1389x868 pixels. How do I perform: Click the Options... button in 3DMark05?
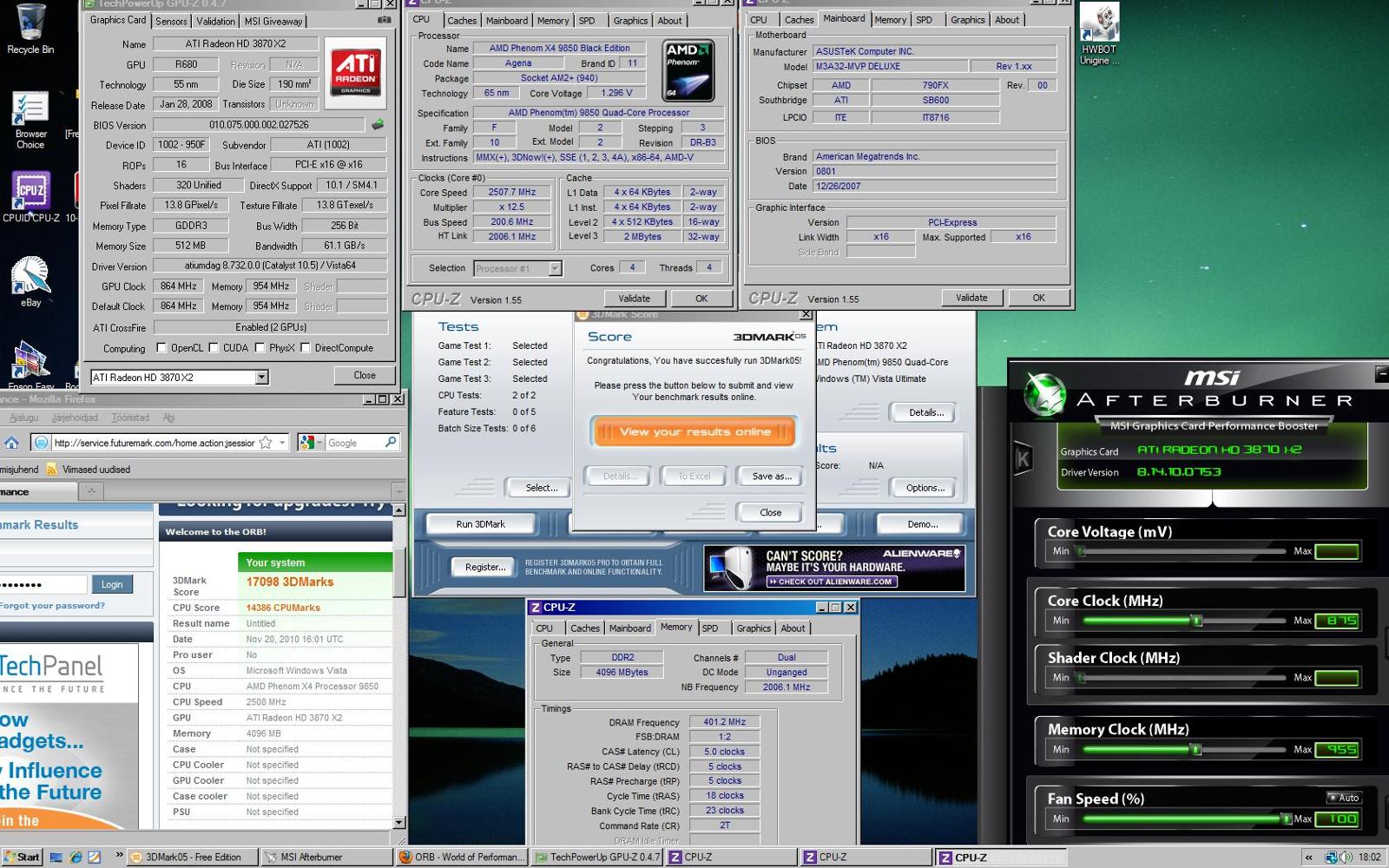click(925, 488)
